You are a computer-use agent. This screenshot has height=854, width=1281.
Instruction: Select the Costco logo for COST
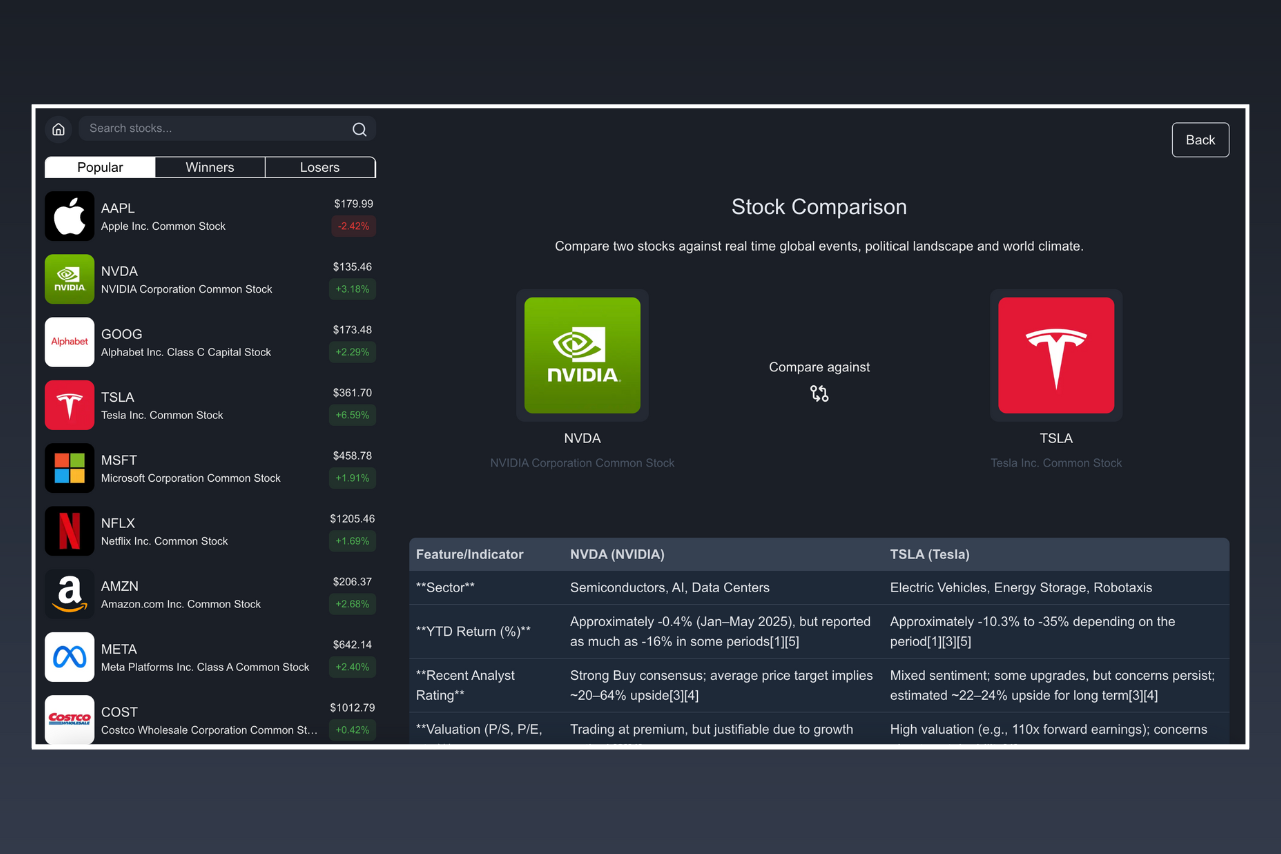click(70, 719)
